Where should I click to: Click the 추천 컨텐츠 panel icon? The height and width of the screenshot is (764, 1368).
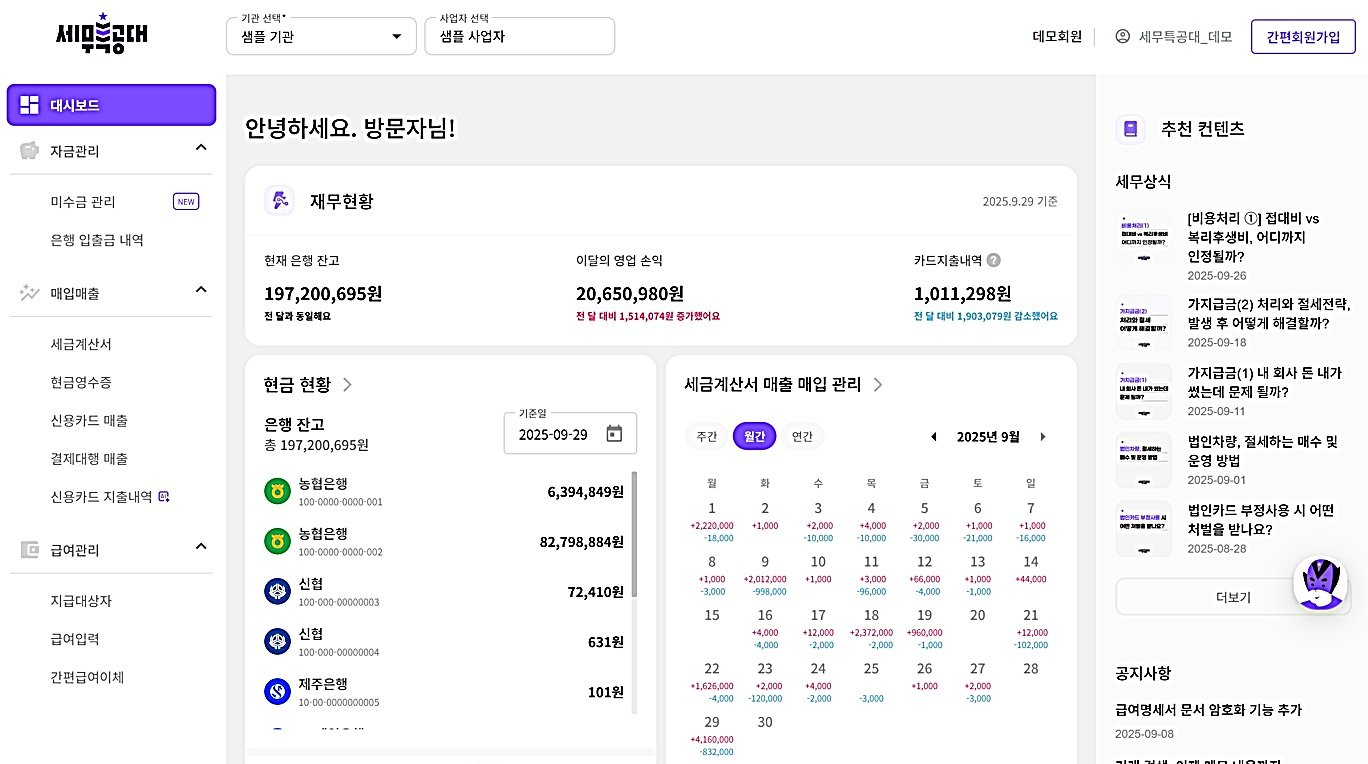click(1130, 128)
